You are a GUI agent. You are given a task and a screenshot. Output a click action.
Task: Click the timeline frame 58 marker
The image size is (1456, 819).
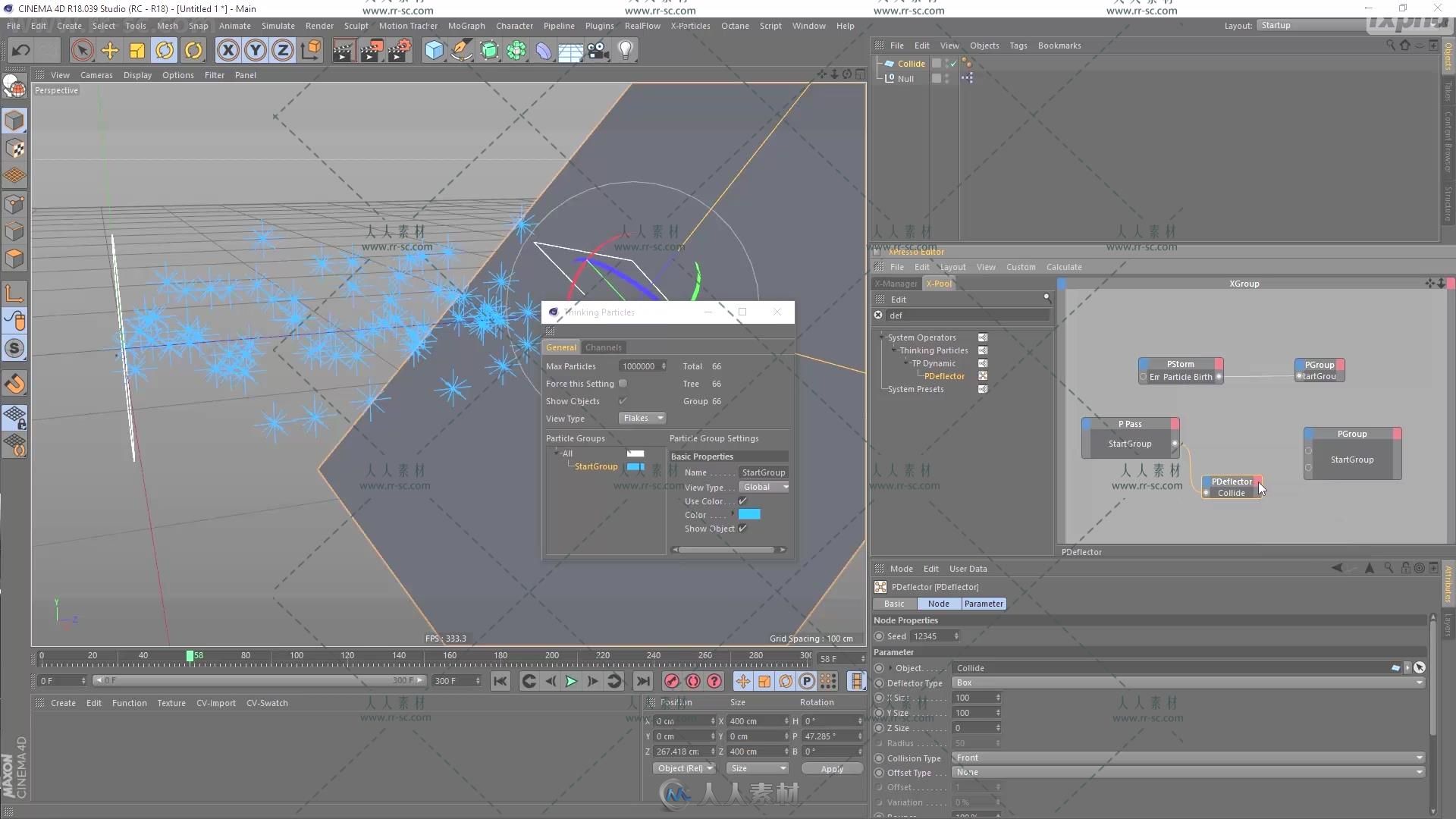tap(190, 656)
